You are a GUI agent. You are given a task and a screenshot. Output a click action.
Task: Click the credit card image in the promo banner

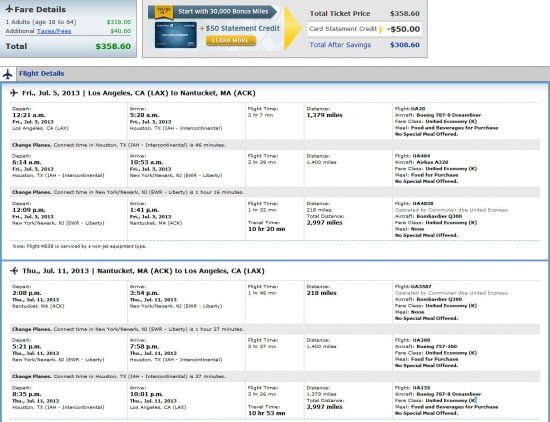175,35
